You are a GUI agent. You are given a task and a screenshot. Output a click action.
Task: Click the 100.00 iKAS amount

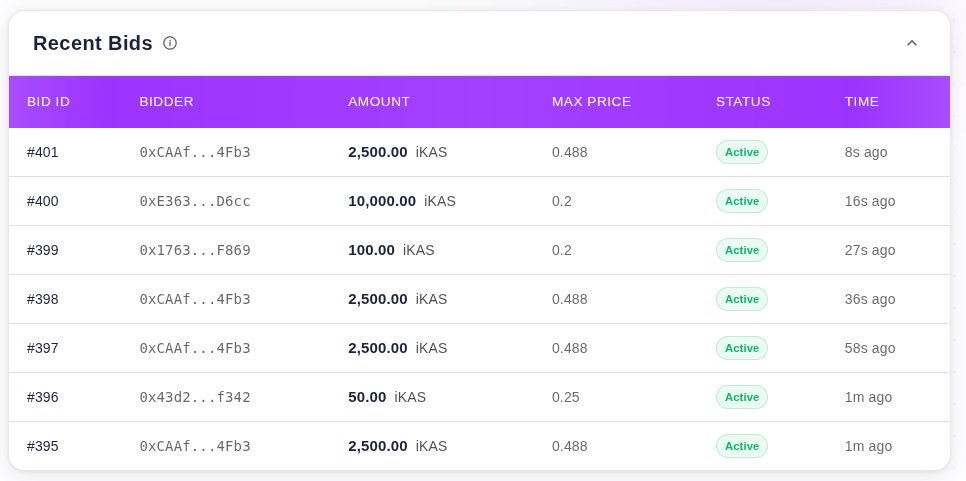click(391, 250)
